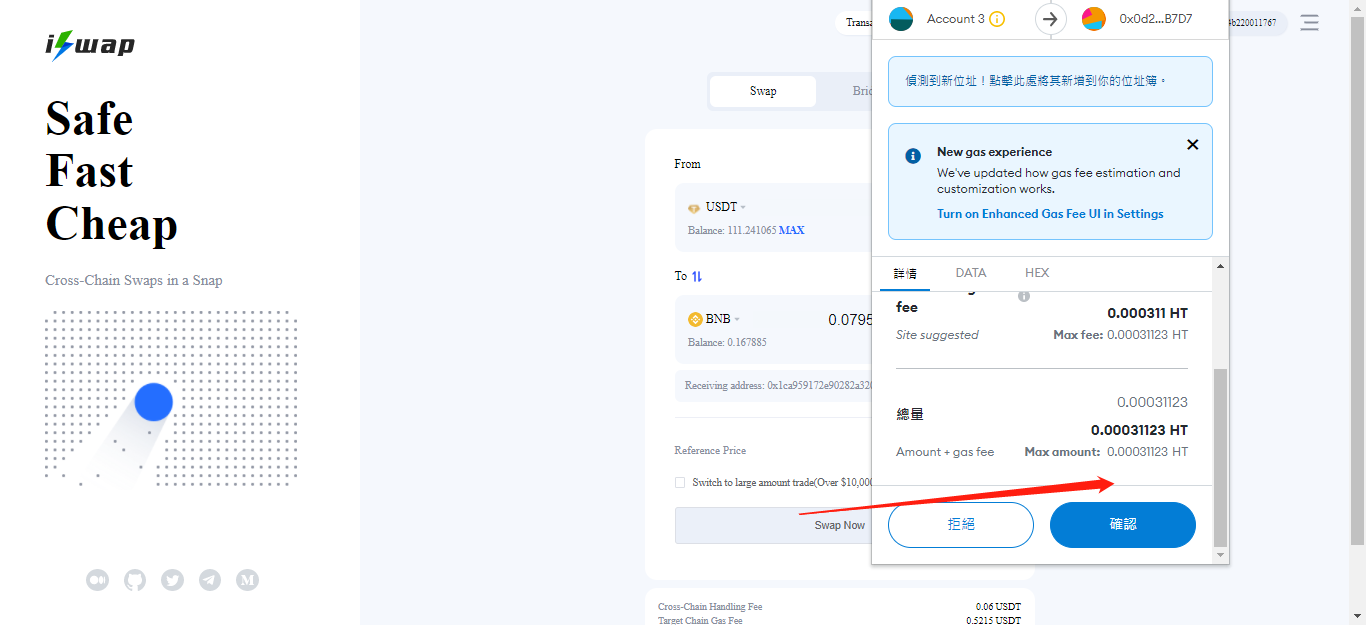Select the 詳情 tab in MetaMask
1366x625 pixels.
click(905, 273)
